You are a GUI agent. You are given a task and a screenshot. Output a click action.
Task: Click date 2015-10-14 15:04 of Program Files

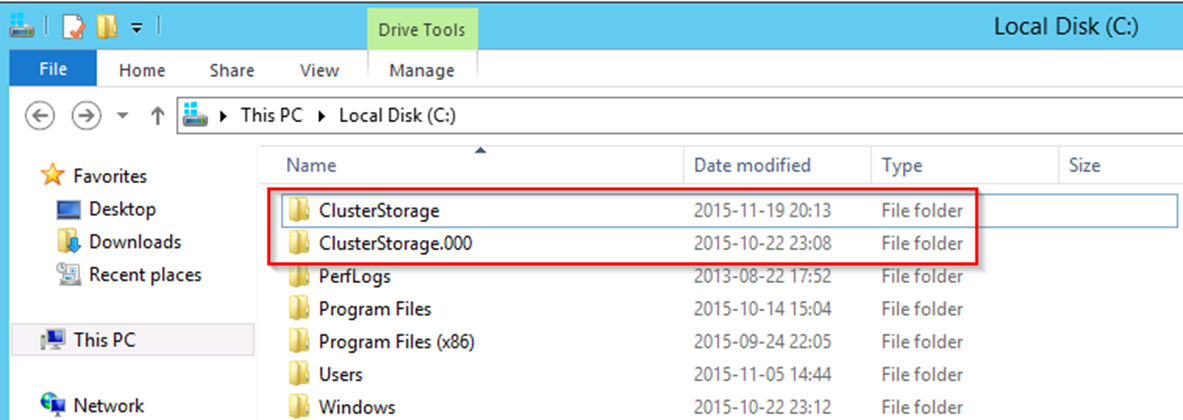pos(762,309)
